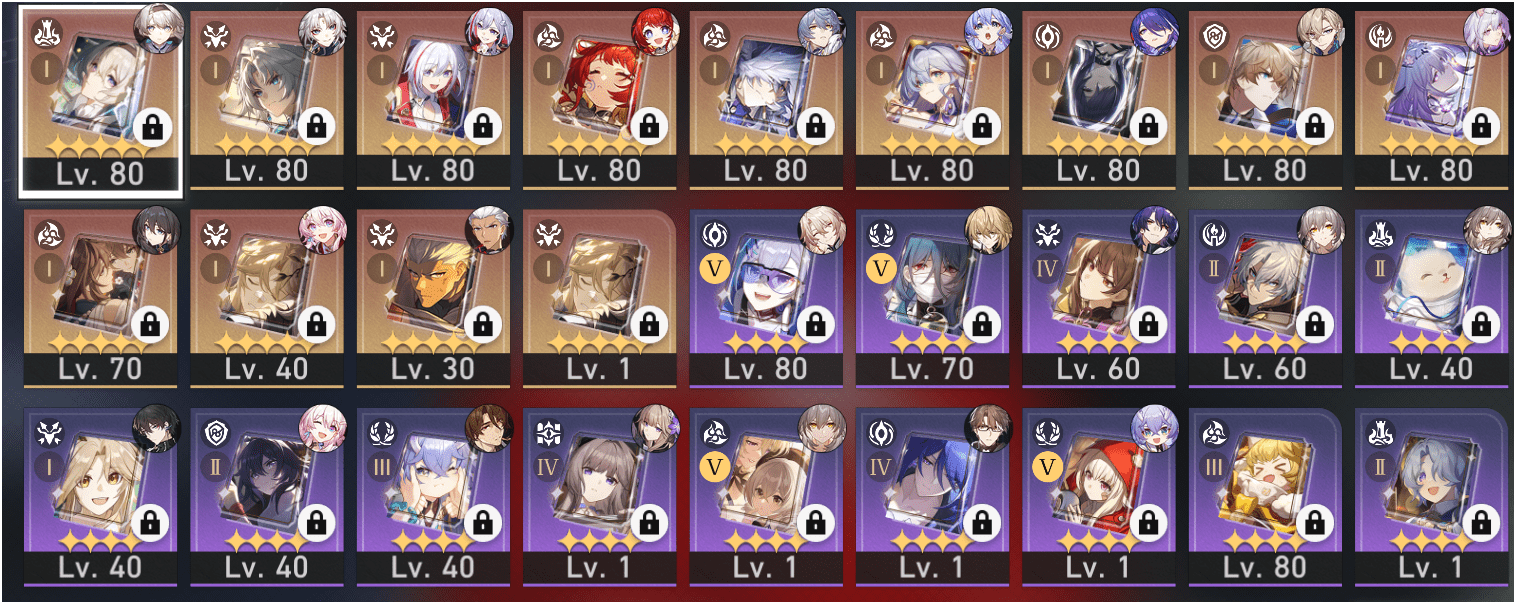Click the Lv. 30 level label

pyautogui.click(x=433, y=370)
